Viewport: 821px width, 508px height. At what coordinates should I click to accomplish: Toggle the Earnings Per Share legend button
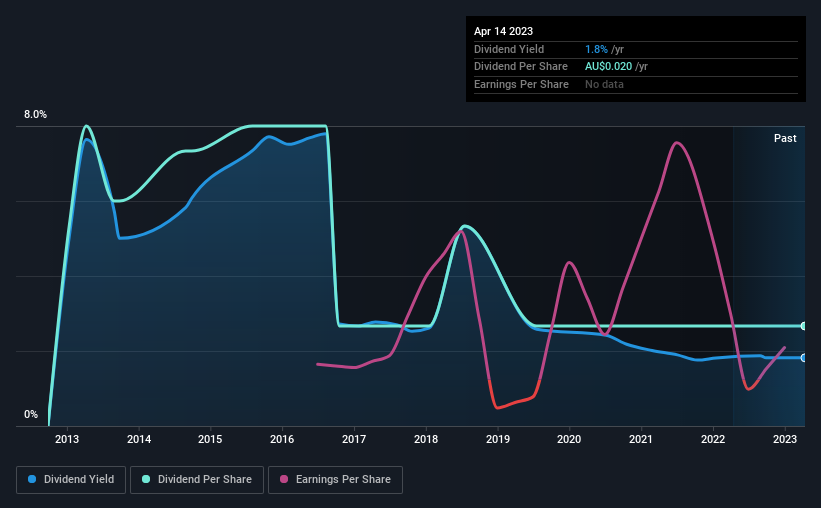tap(335, 480)
